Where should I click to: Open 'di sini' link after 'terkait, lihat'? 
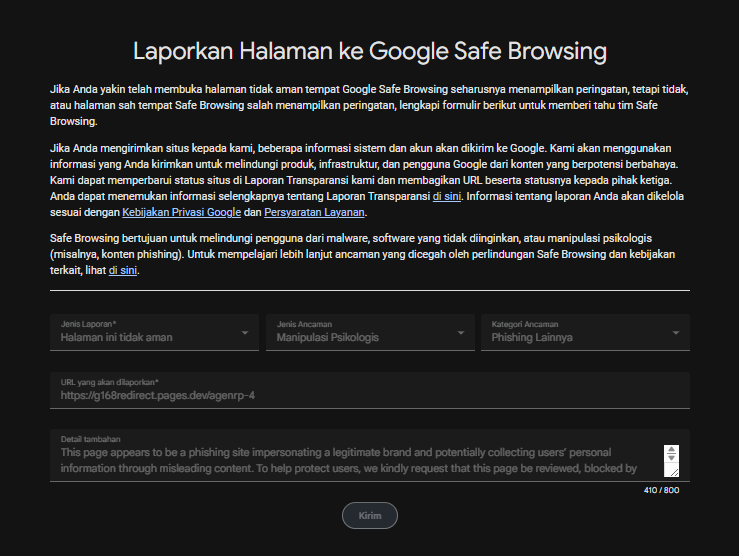pyautogui.click(x=123, y=270)
